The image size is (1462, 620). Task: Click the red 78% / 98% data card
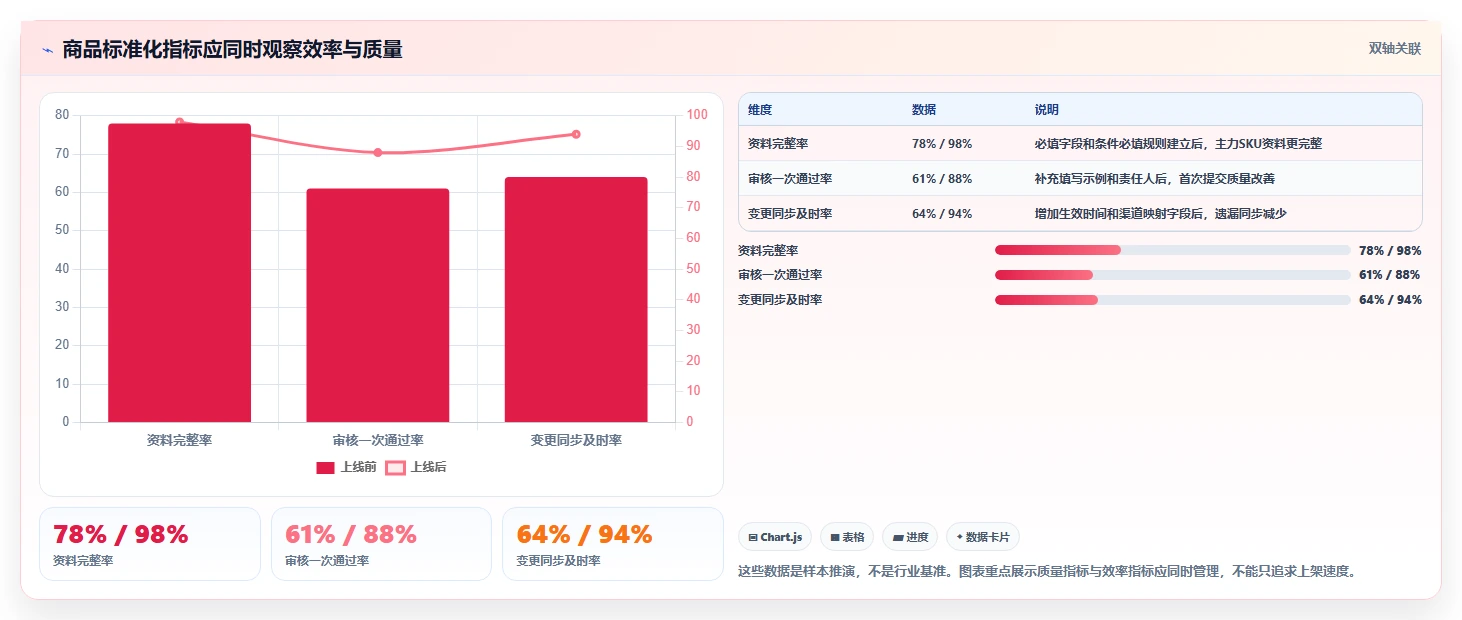coord(150,544)
